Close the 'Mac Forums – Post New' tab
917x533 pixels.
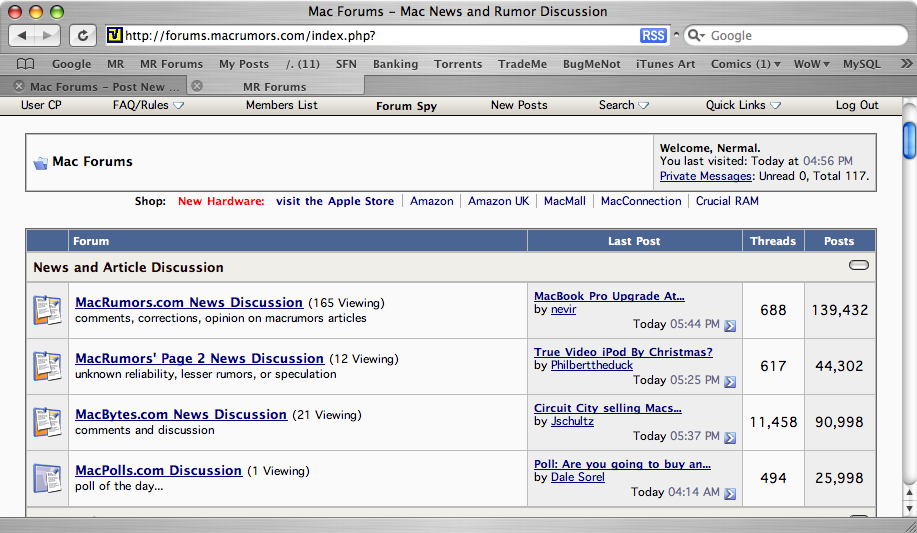click(19, 86)
